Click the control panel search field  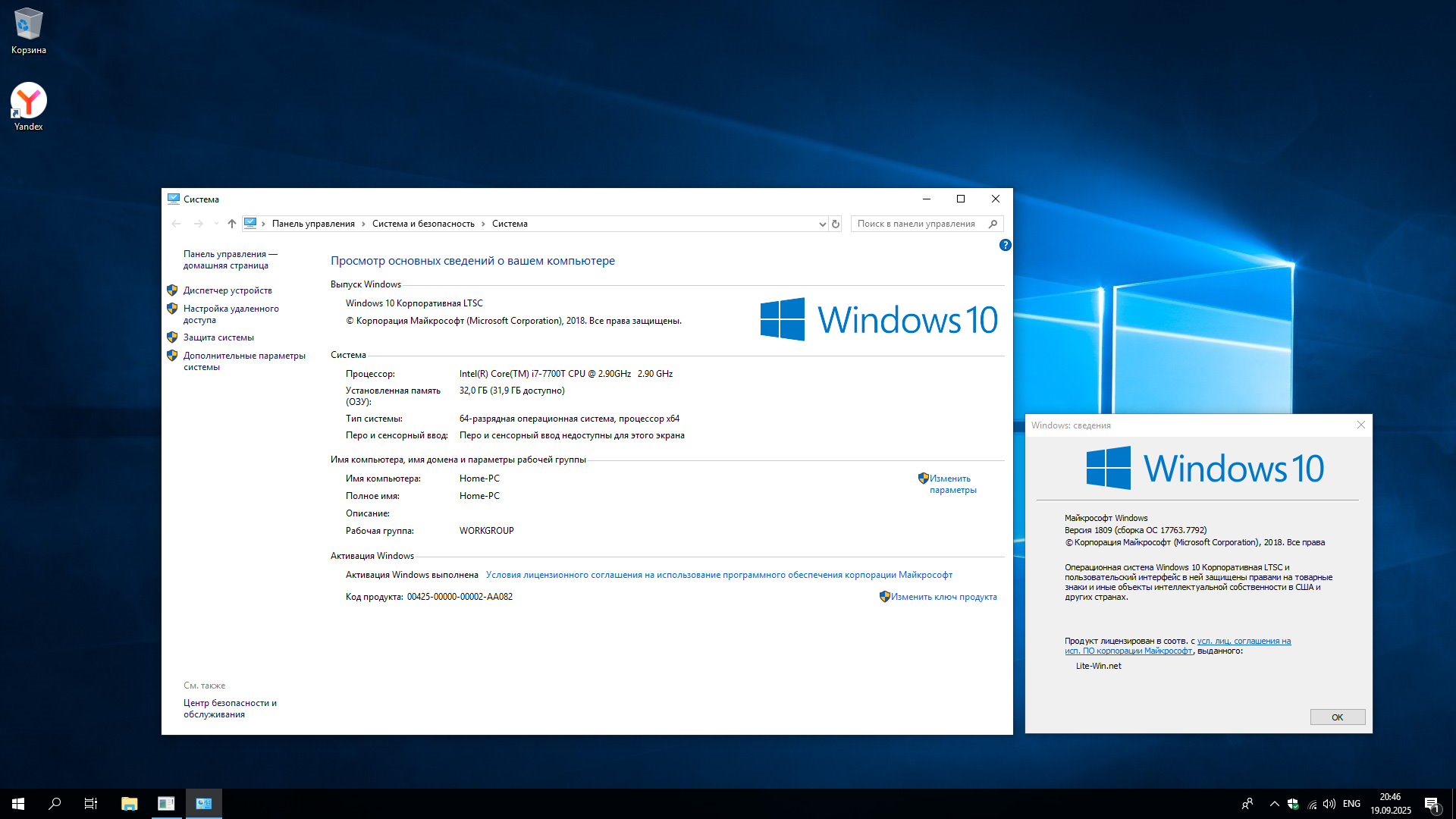click(x=916, y=224)
